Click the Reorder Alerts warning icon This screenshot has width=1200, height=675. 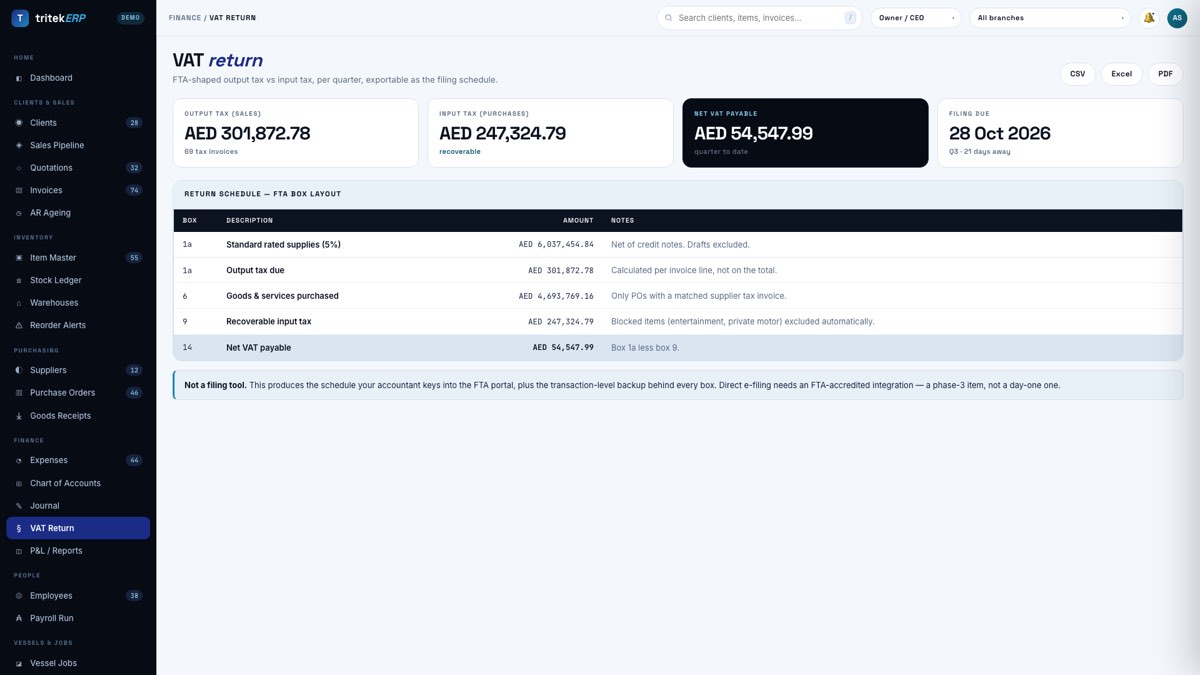pos(19,325)
